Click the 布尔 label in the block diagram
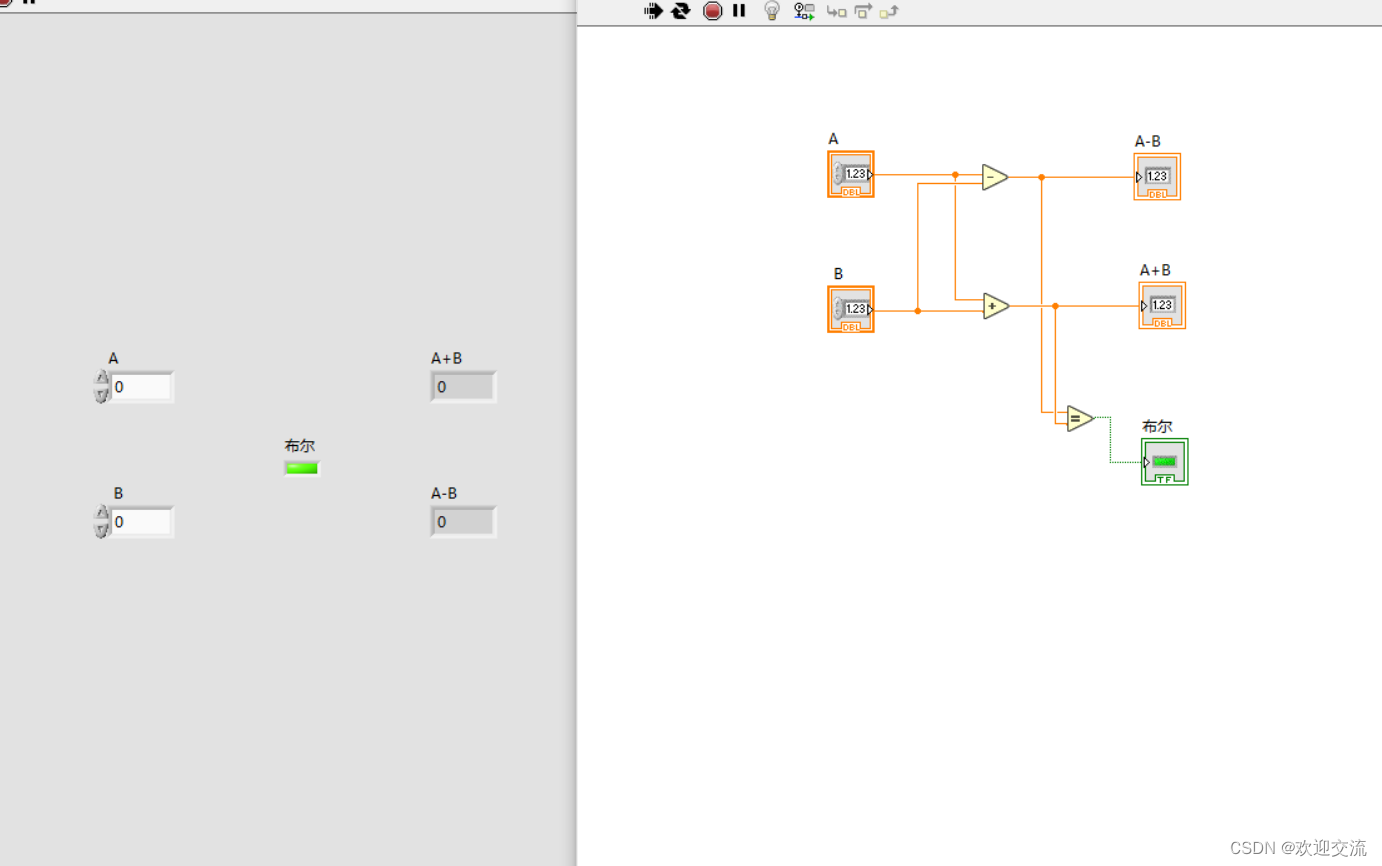Image resolution: width=1382 pixels, height=866 pixels. [1158, 426]
